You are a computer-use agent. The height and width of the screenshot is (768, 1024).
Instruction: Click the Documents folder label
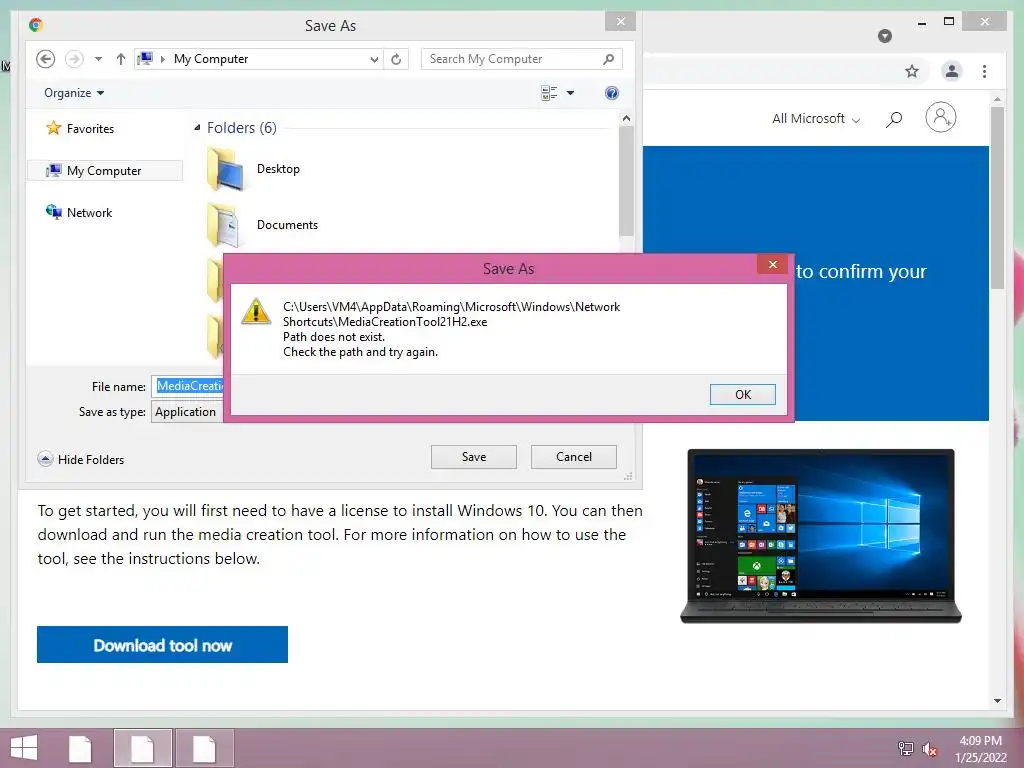(x=287, y=225)
